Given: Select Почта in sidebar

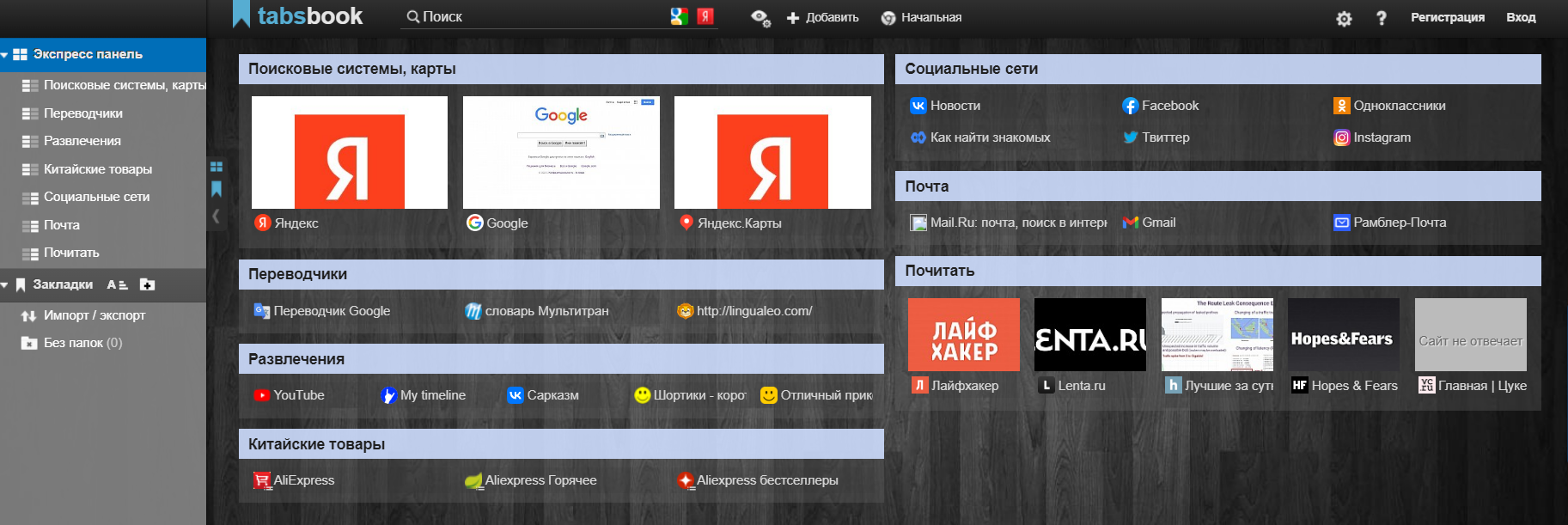Looking at the screenshot, I should click(51, 225).
